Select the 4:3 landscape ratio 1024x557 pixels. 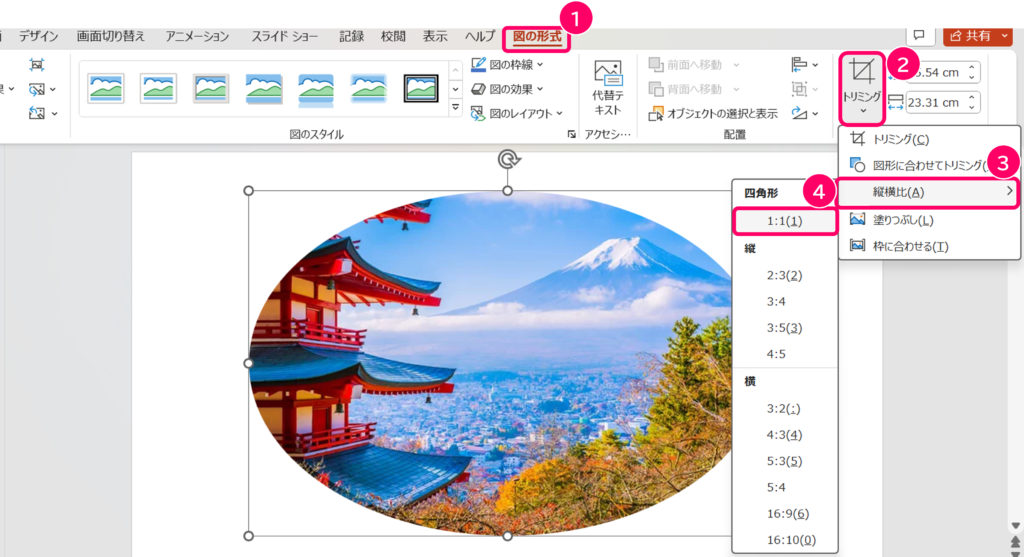785,435
